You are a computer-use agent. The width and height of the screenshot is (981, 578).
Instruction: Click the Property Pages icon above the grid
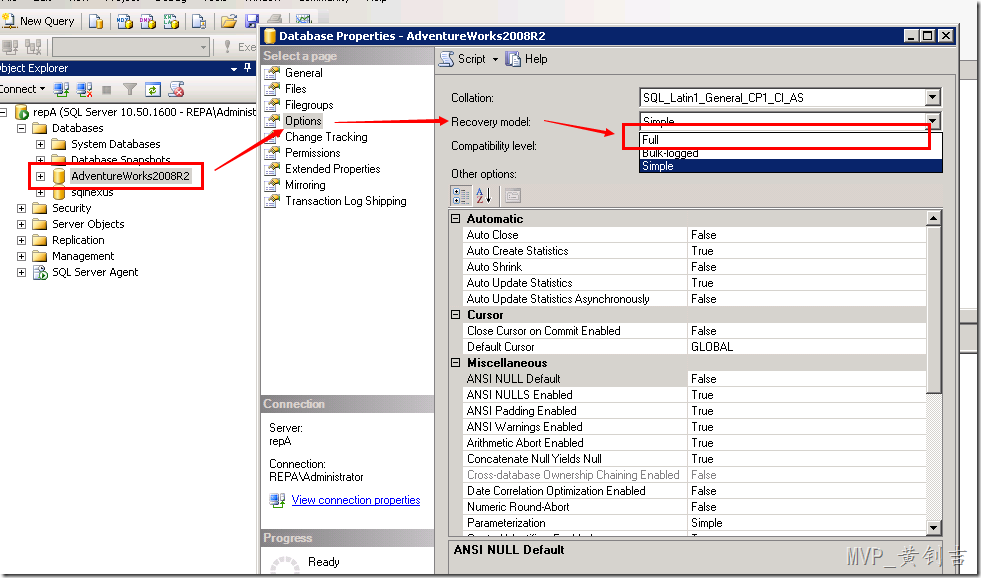click(512, 196)
